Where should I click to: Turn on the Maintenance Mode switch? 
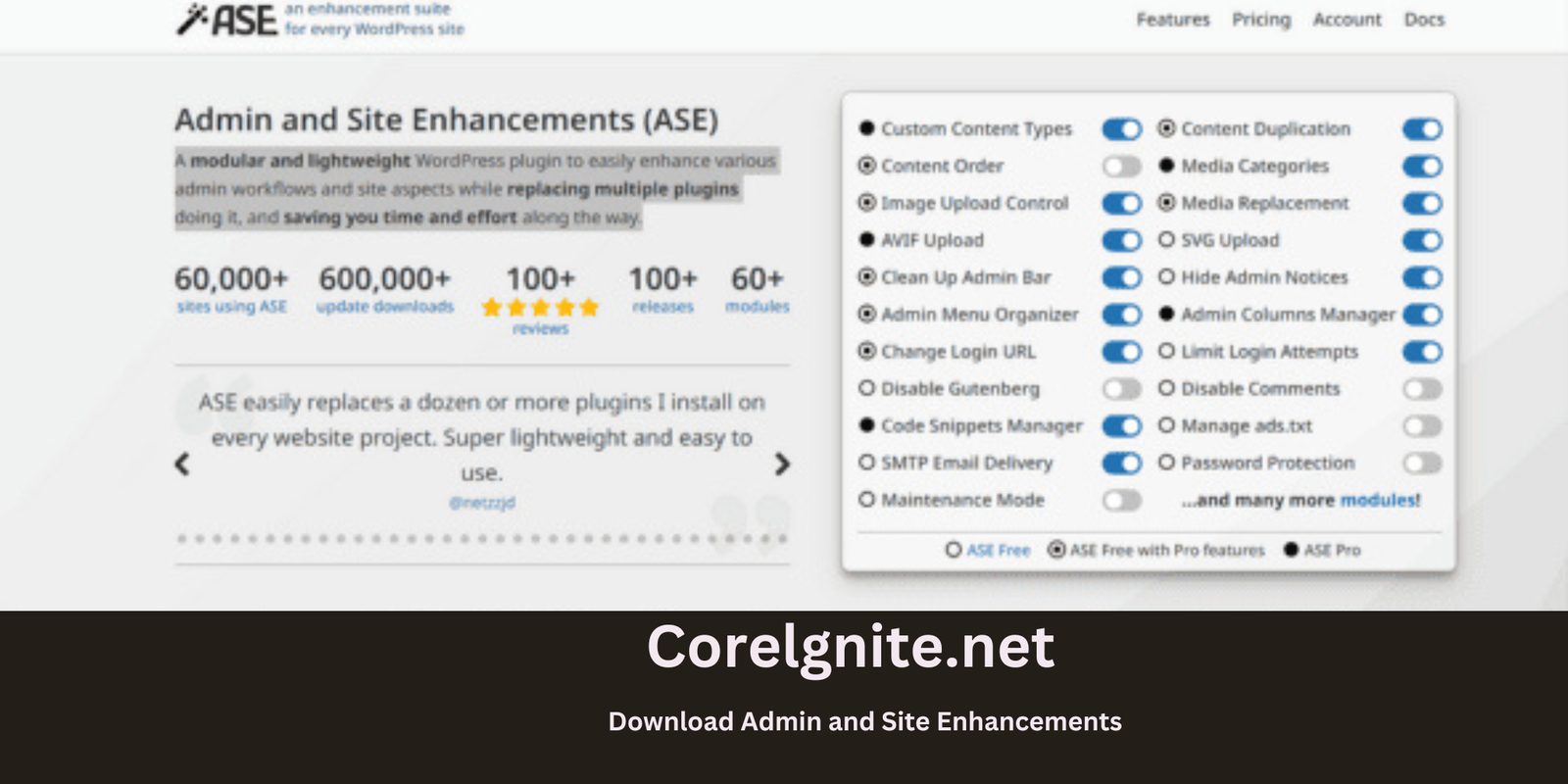coord(1122,501)
